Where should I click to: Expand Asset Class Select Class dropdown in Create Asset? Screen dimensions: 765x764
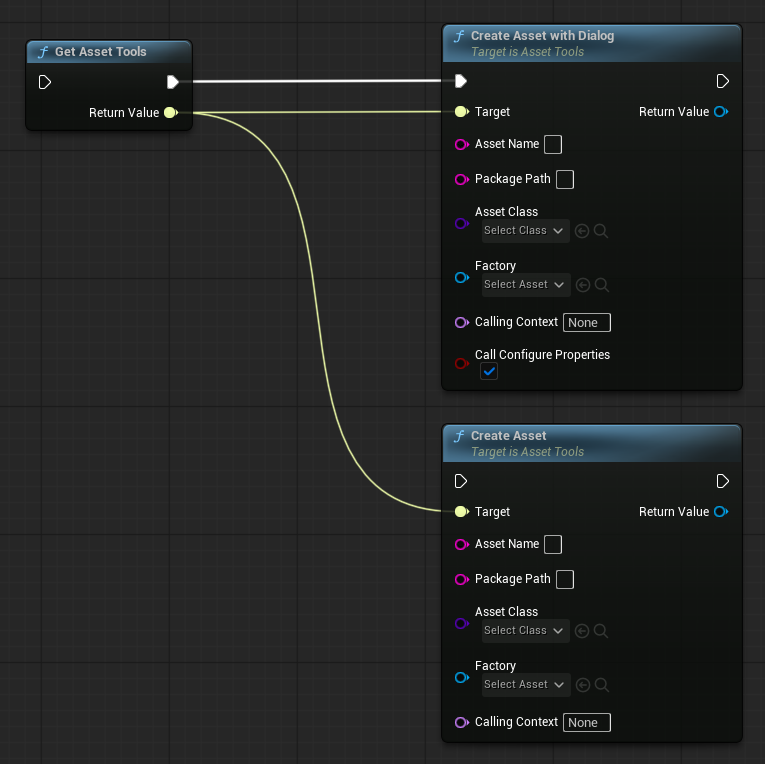coord(524,631)
